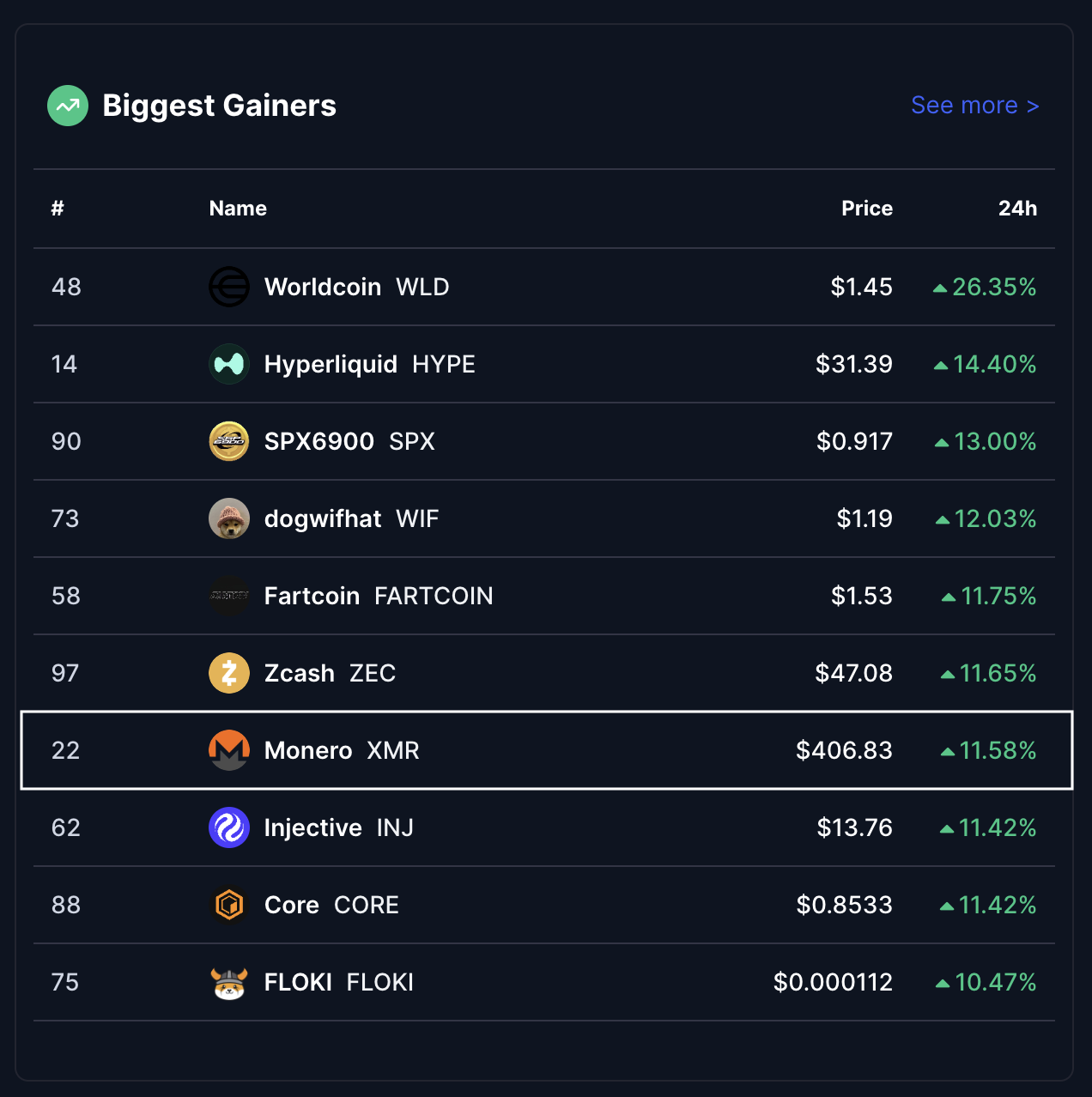
Task: Click the dogwifhat dog avatar icon
Action: coord(229,518)
